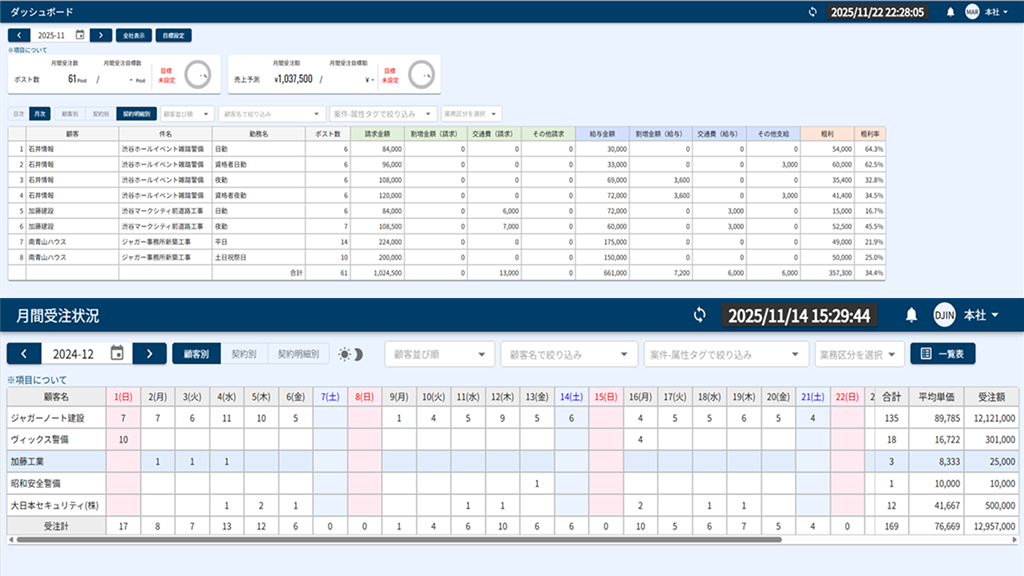This screenshot has width=1024, height=576.
Task: Click the 給与金額 column header
Action: (x=602, y=133)
